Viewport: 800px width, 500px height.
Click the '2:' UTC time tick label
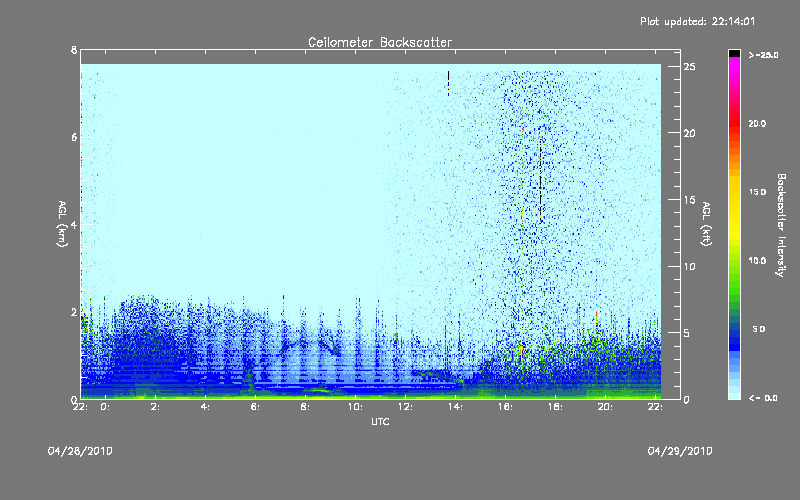click(155, 407)
